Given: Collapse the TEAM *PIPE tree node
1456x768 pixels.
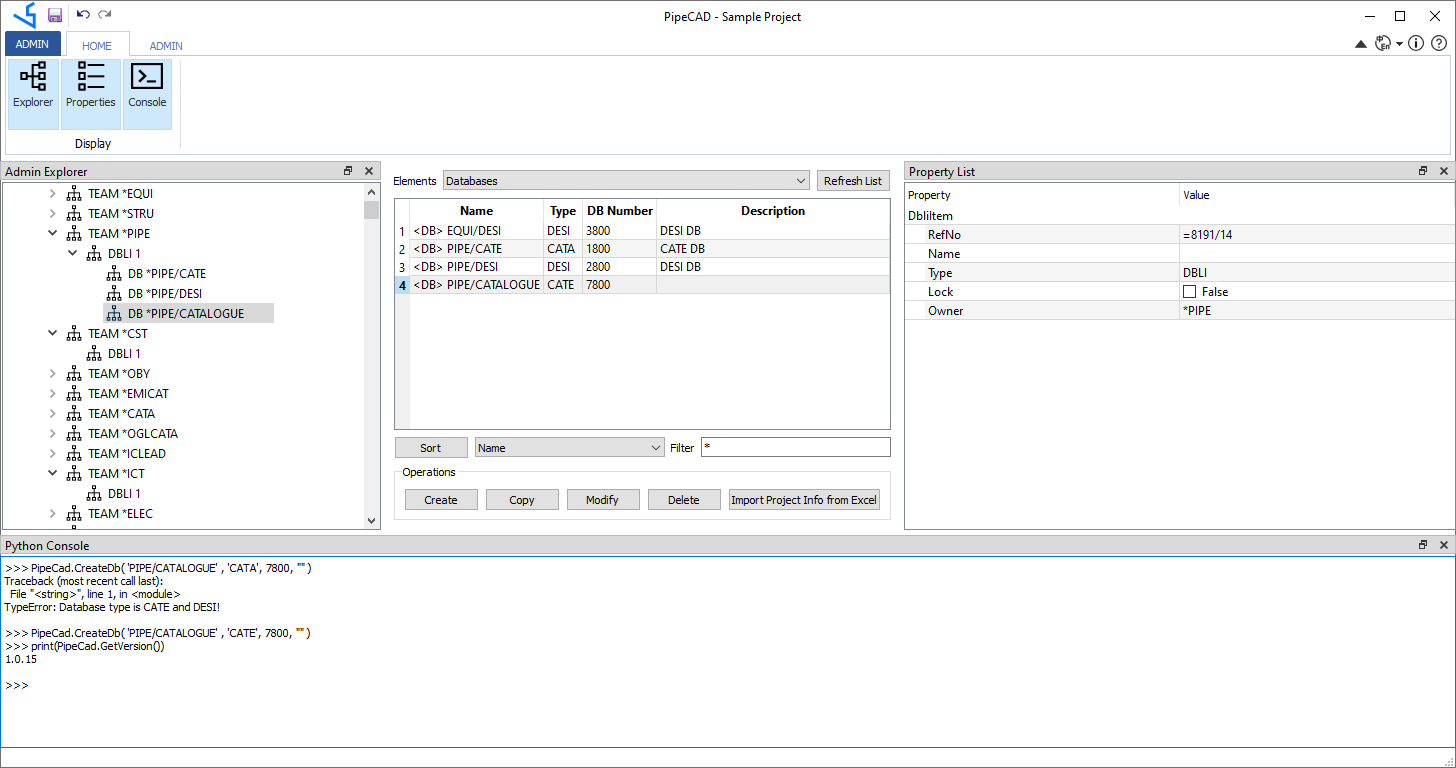Looking at the screenshot, I should (x=52, y=233).
